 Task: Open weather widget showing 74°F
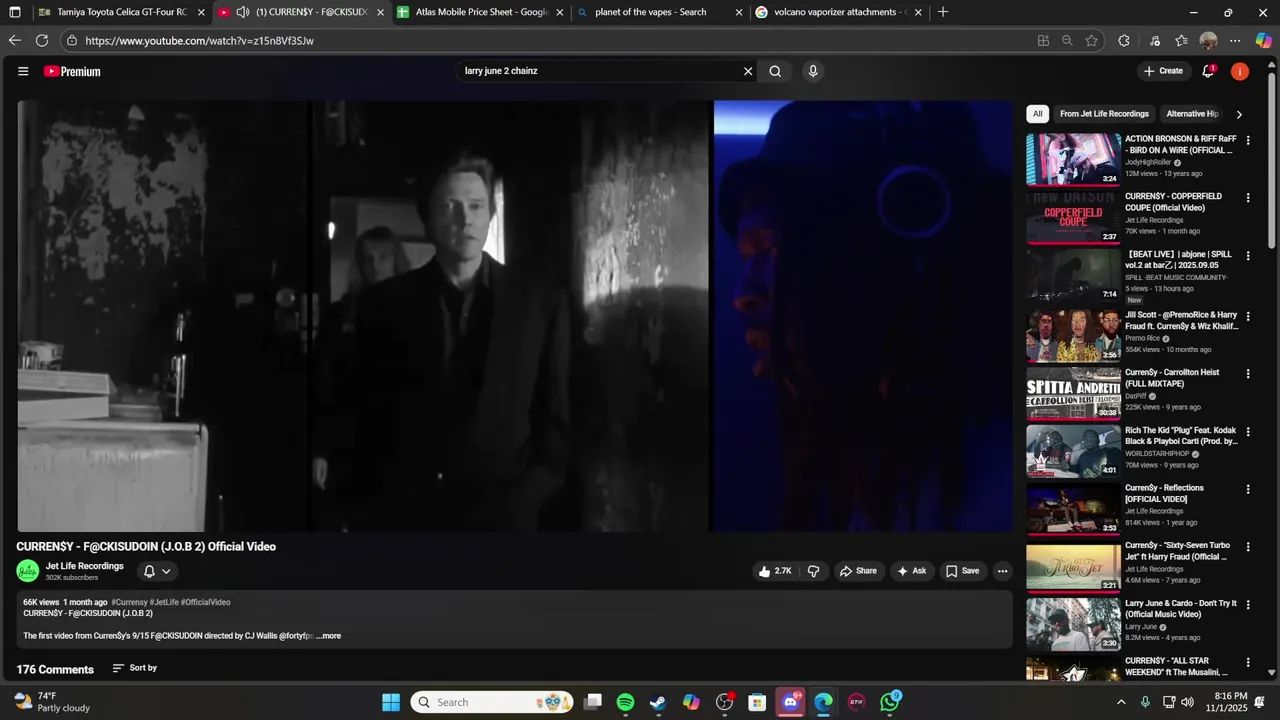pyautogui.click(x=52, y=702)
